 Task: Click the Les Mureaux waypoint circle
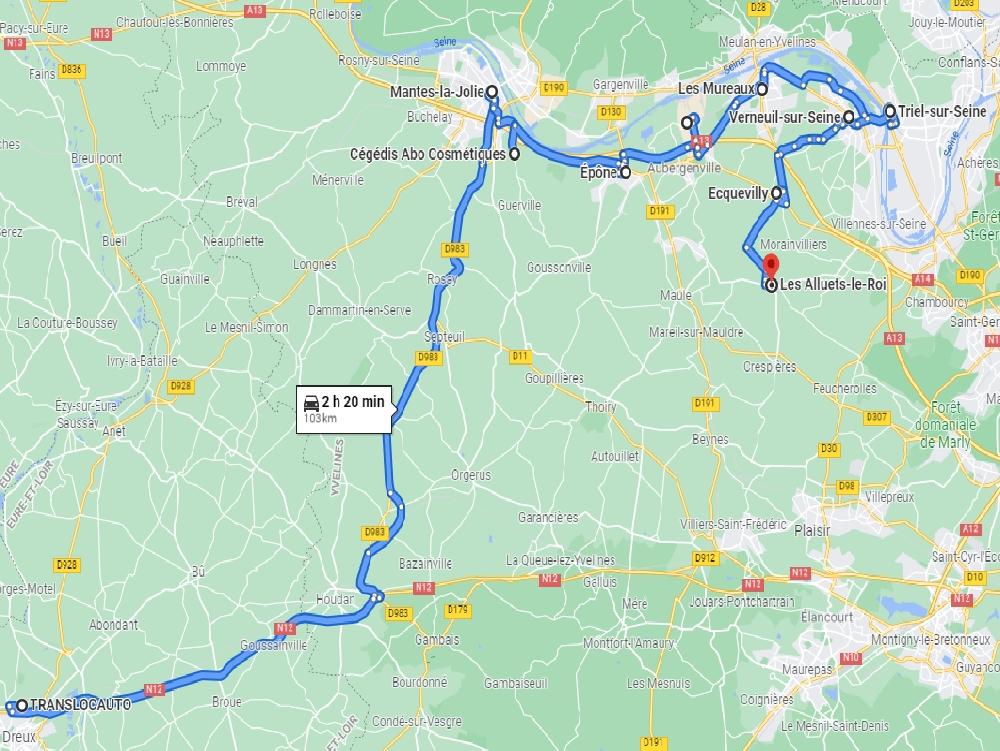tap(761, 89)
